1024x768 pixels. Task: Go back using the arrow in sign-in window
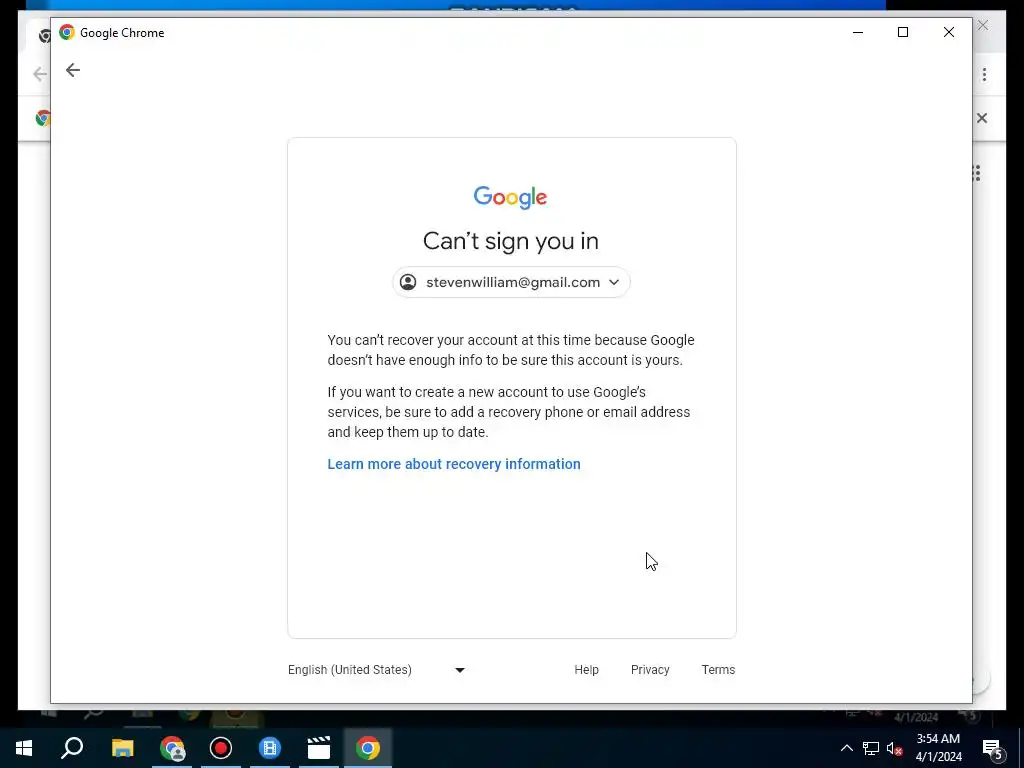(72, 70)
